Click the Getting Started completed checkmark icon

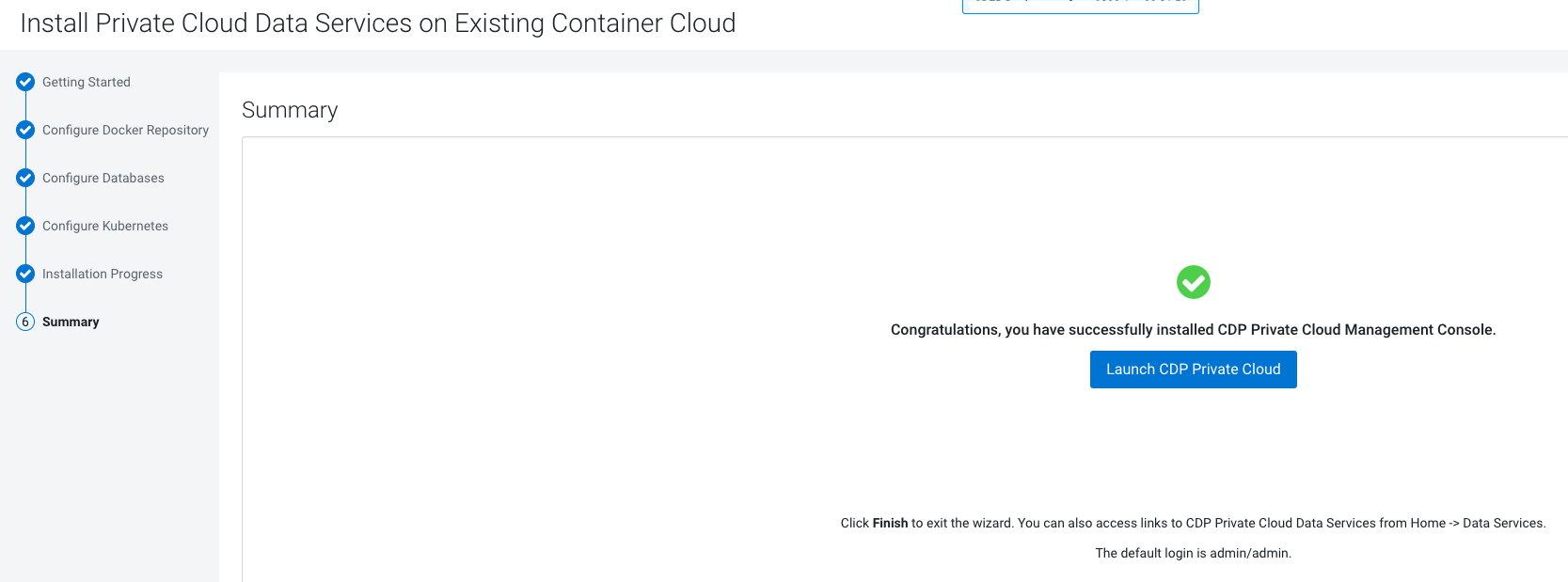pyautogui.click(x=25, y=82)
